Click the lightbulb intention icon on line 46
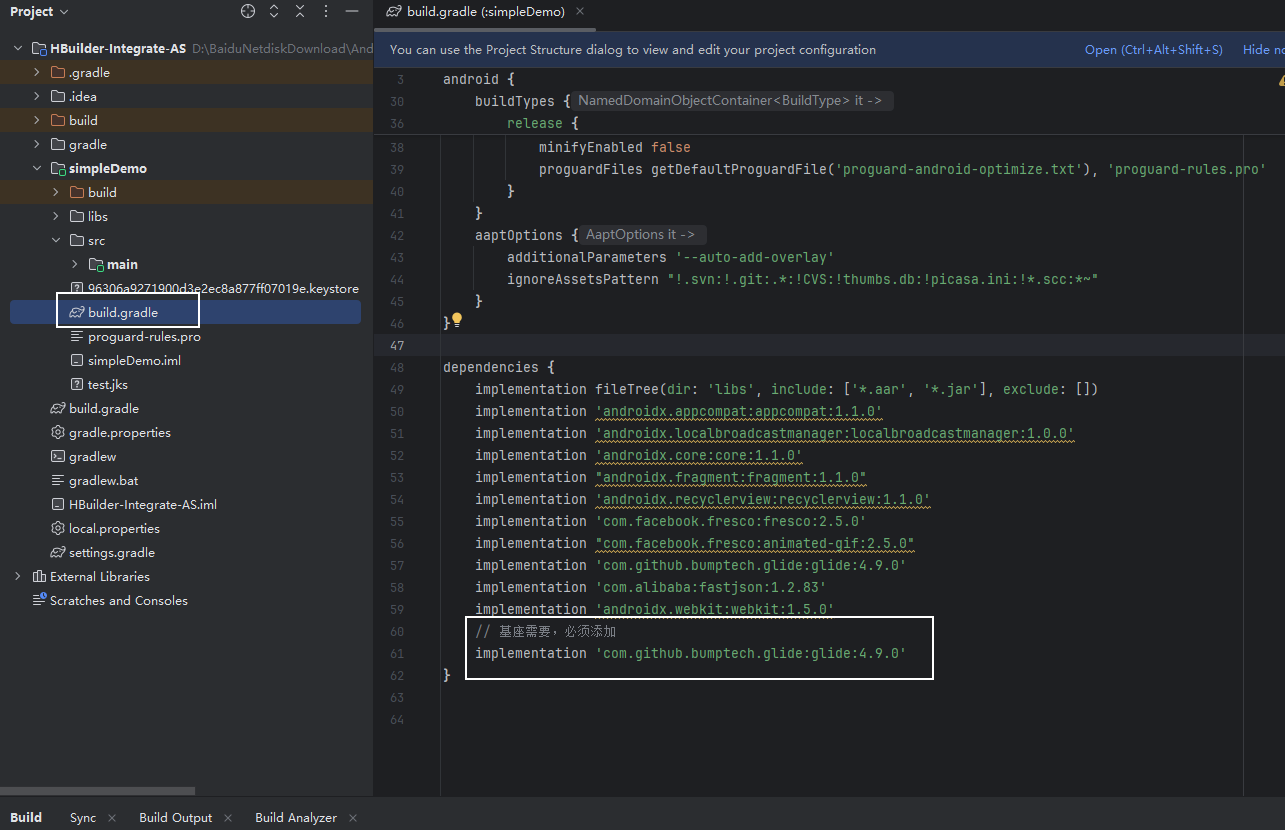Viewport: 1285px width, 830px height. click(457, 320)
